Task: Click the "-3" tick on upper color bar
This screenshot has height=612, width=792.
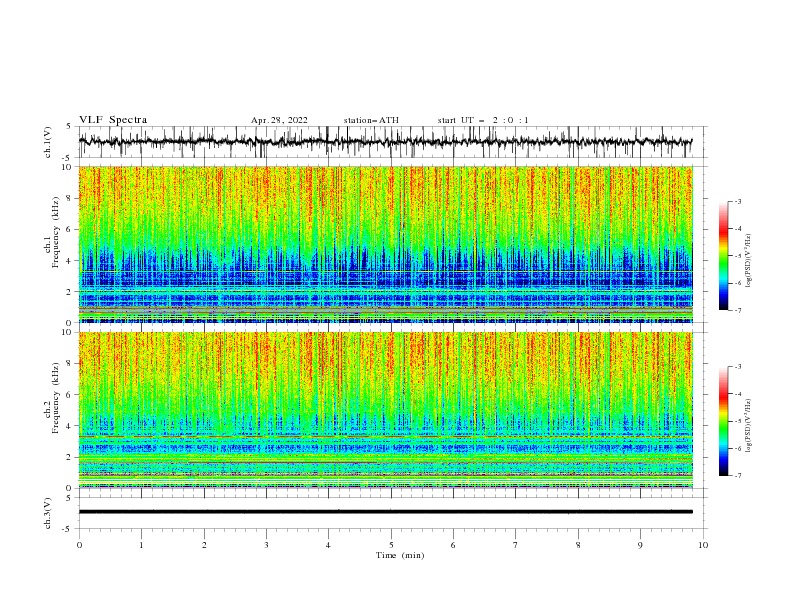Action: pyautogui.click(x=738, y=201)
